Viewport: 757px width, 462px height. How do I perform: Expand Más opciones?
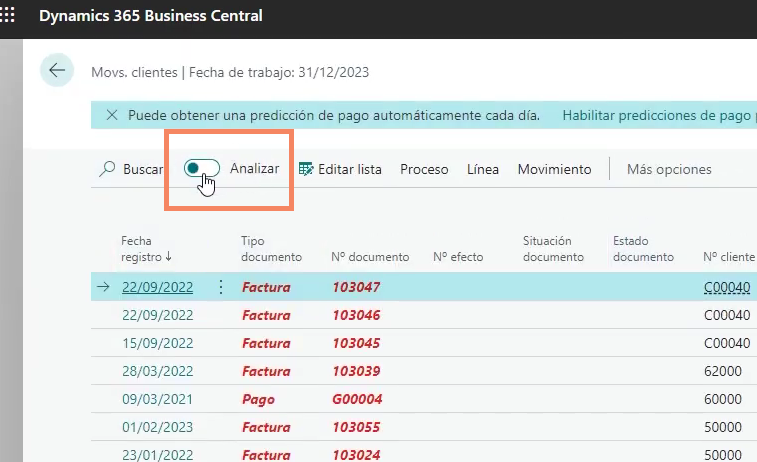[668, 169]
